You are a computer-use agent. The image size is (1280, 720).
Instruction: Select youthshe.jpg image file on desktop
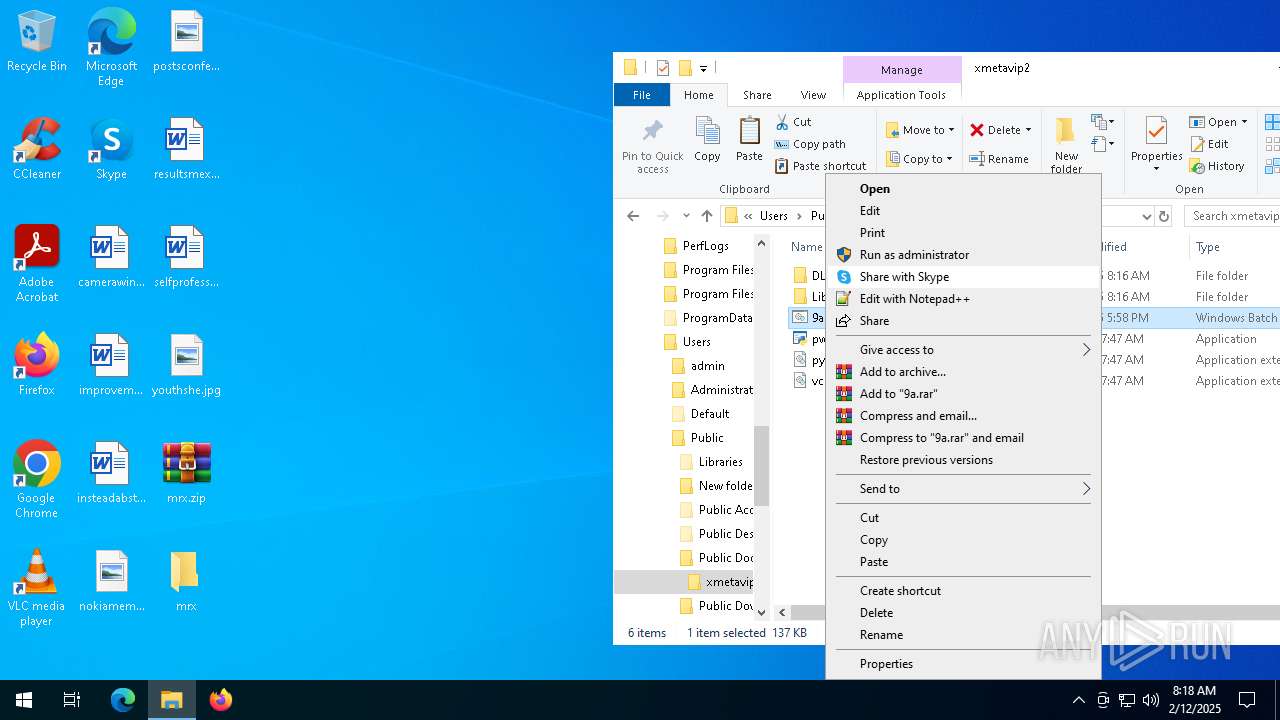click(186, 366)
